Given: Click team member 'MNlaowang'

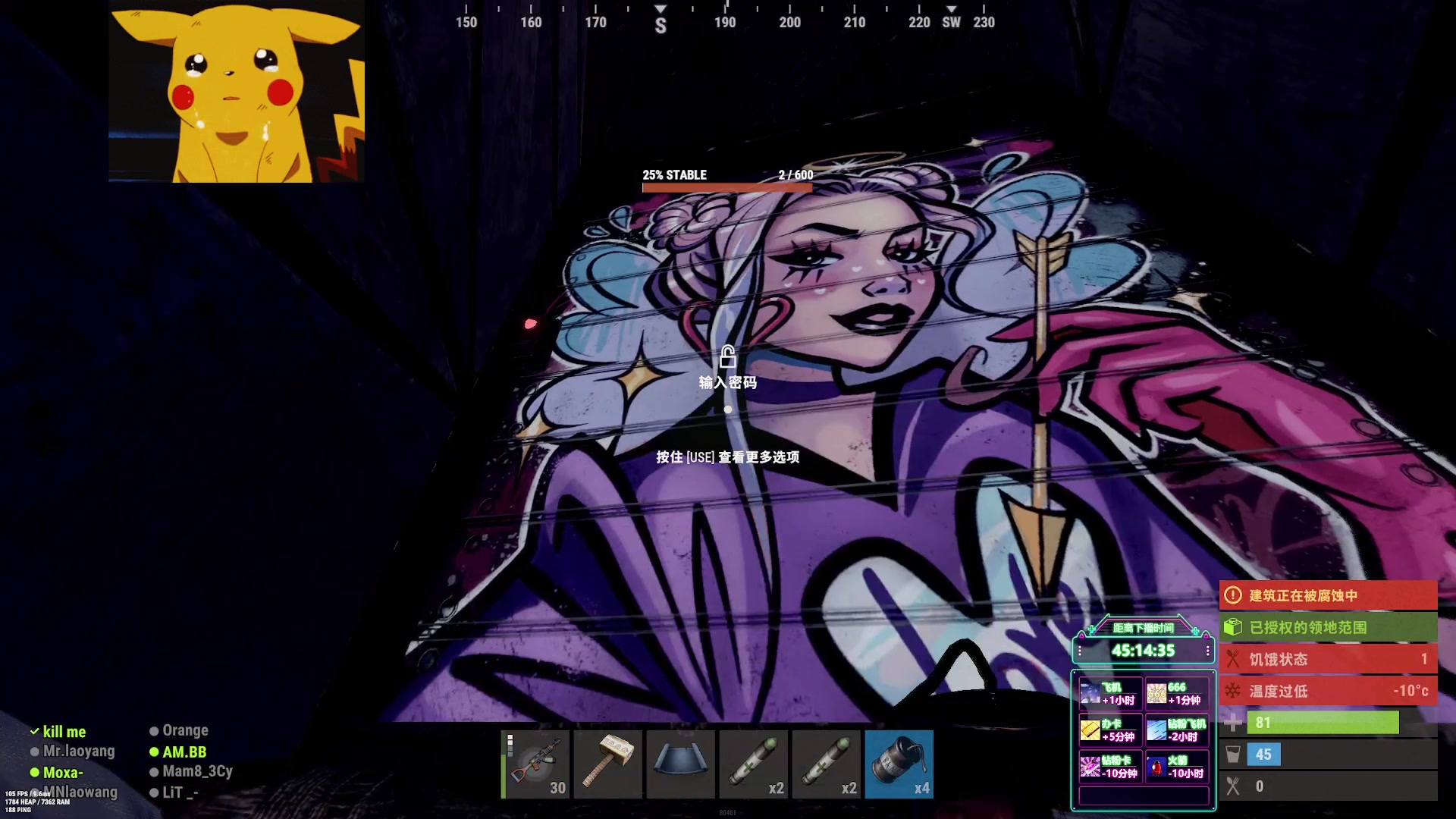Looking at the screenshot, I should click(x=82, y=792).
